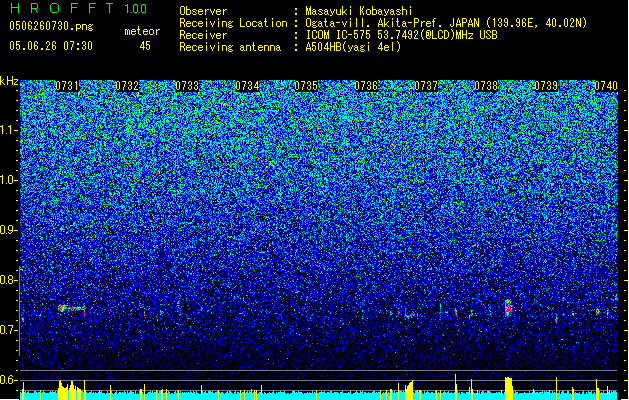Click the long meteor echo near 0731
The width and height of the screenshot is (629, 400).
72,309
